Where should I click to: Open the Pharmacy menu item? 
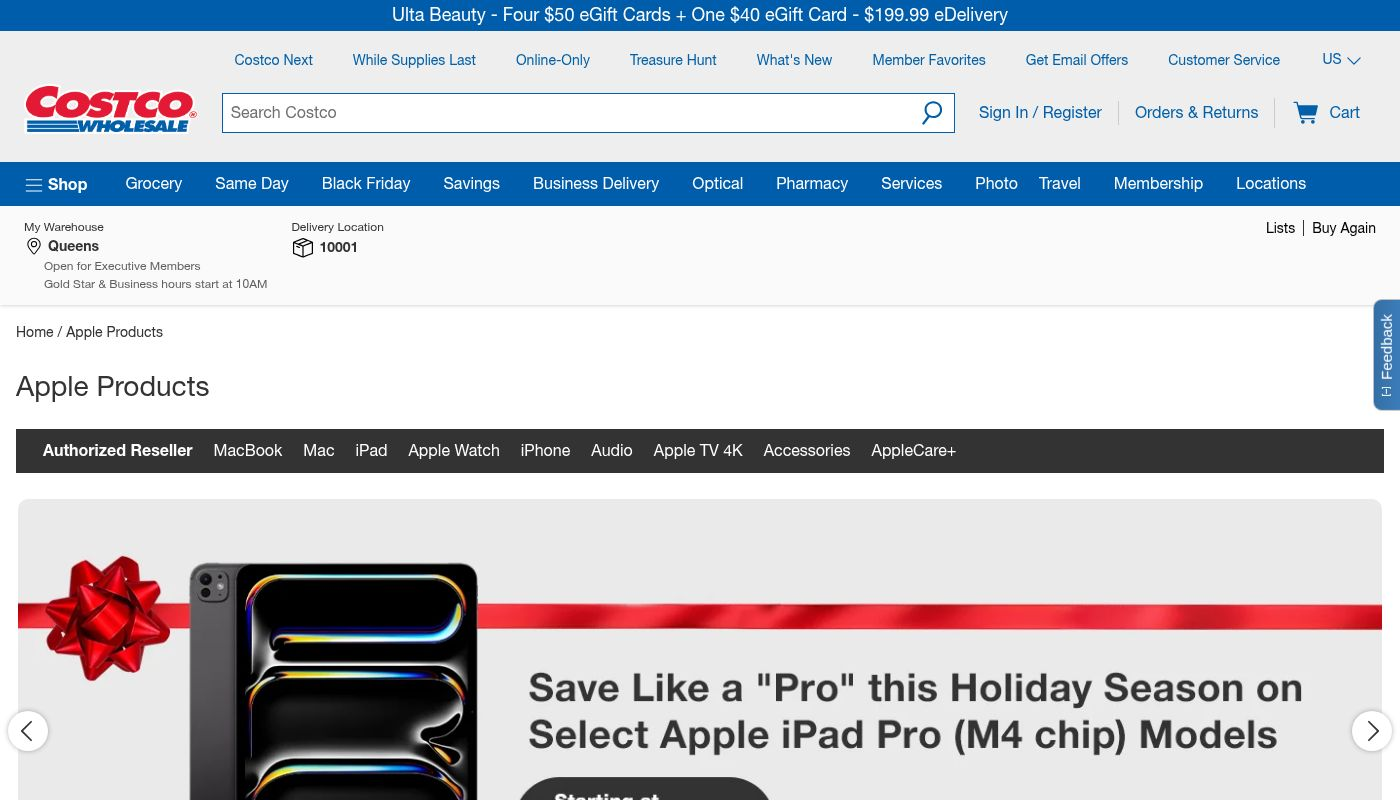pos(811,184)
